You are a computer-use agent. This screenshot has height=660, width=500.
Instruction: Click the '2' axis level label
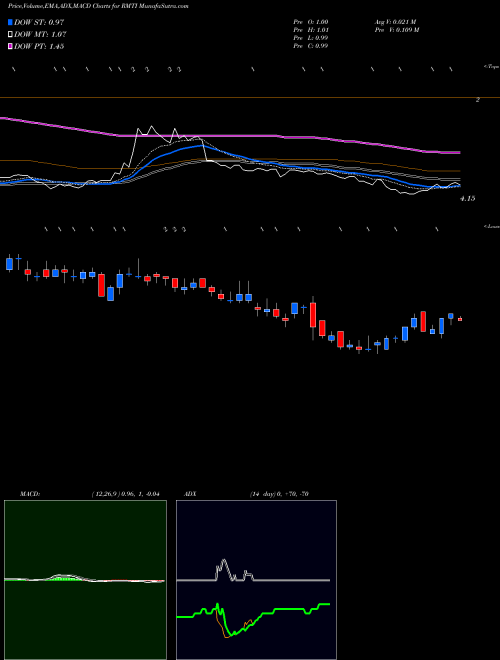pyautogui.click(x=478, y=100)
